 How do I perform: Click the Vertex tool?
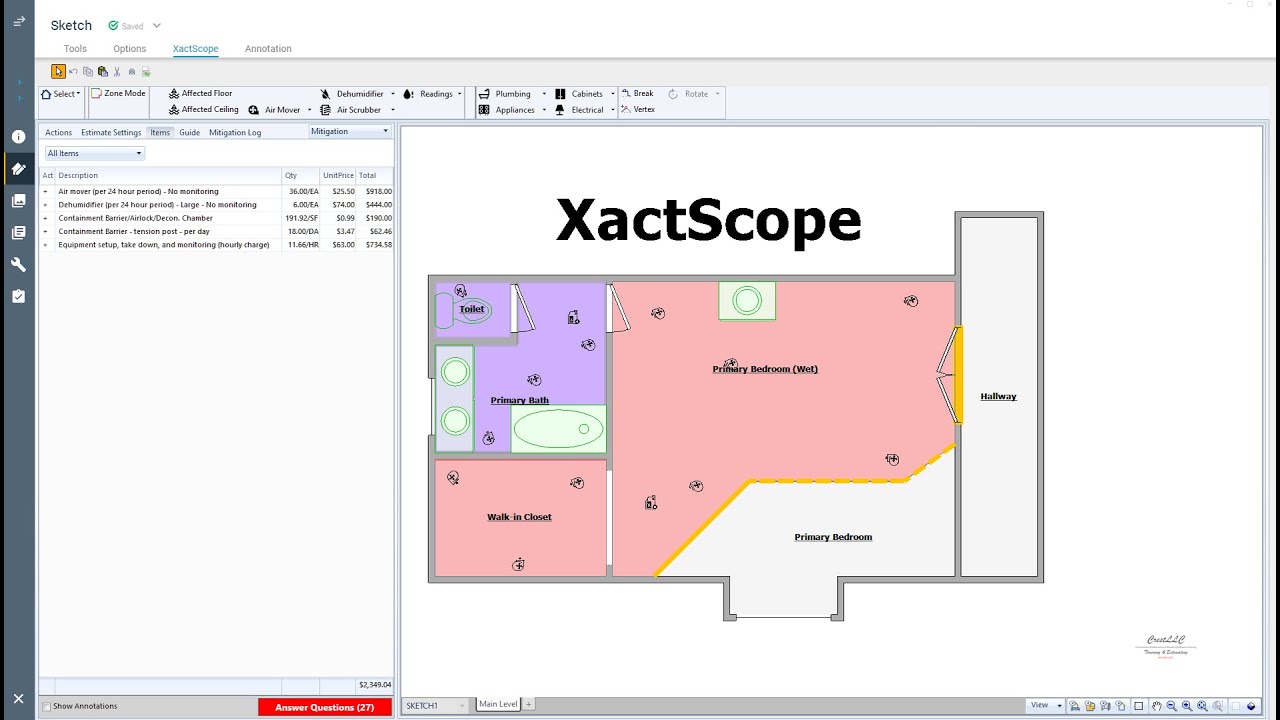[x=638, y=109]
